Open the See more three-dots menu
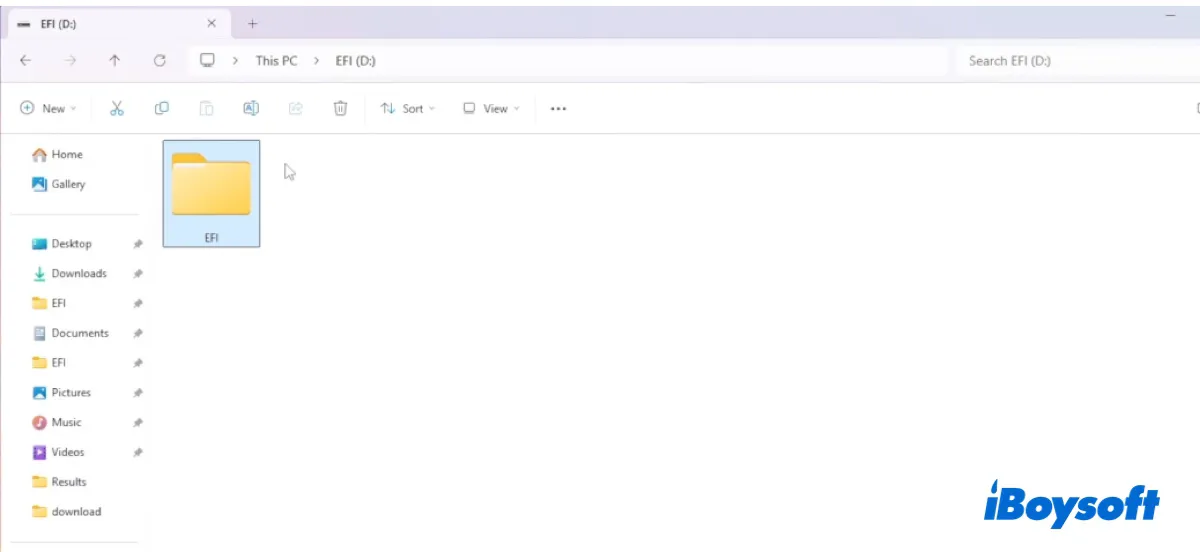Screen dimensions: 1200x552 558,108
